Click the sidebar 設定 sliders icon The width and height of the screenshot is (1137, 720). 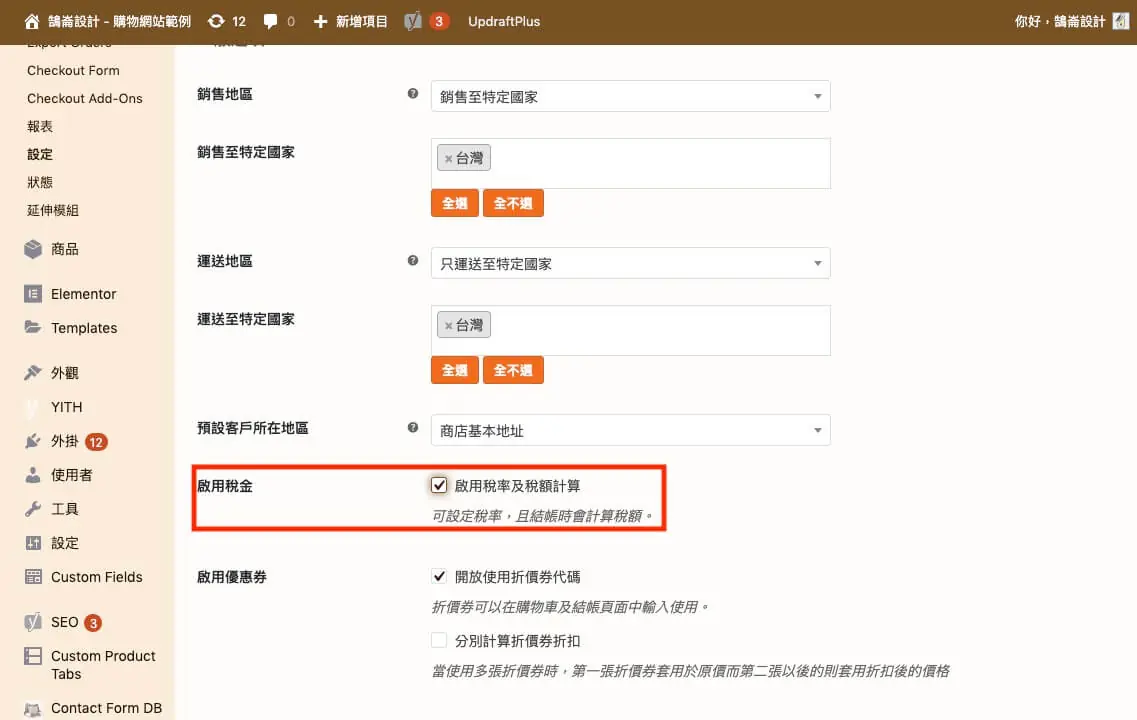click(33, 543)
